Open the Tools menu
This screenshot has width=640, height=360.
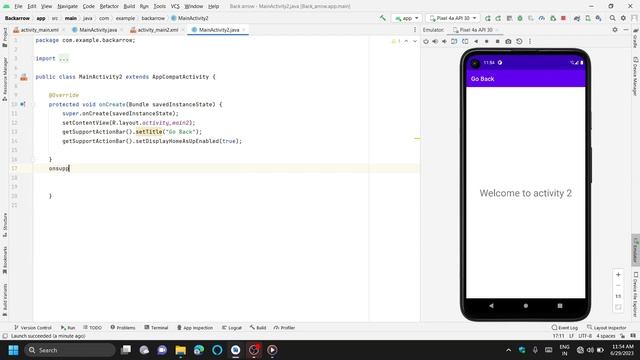(x=160, y=6)
